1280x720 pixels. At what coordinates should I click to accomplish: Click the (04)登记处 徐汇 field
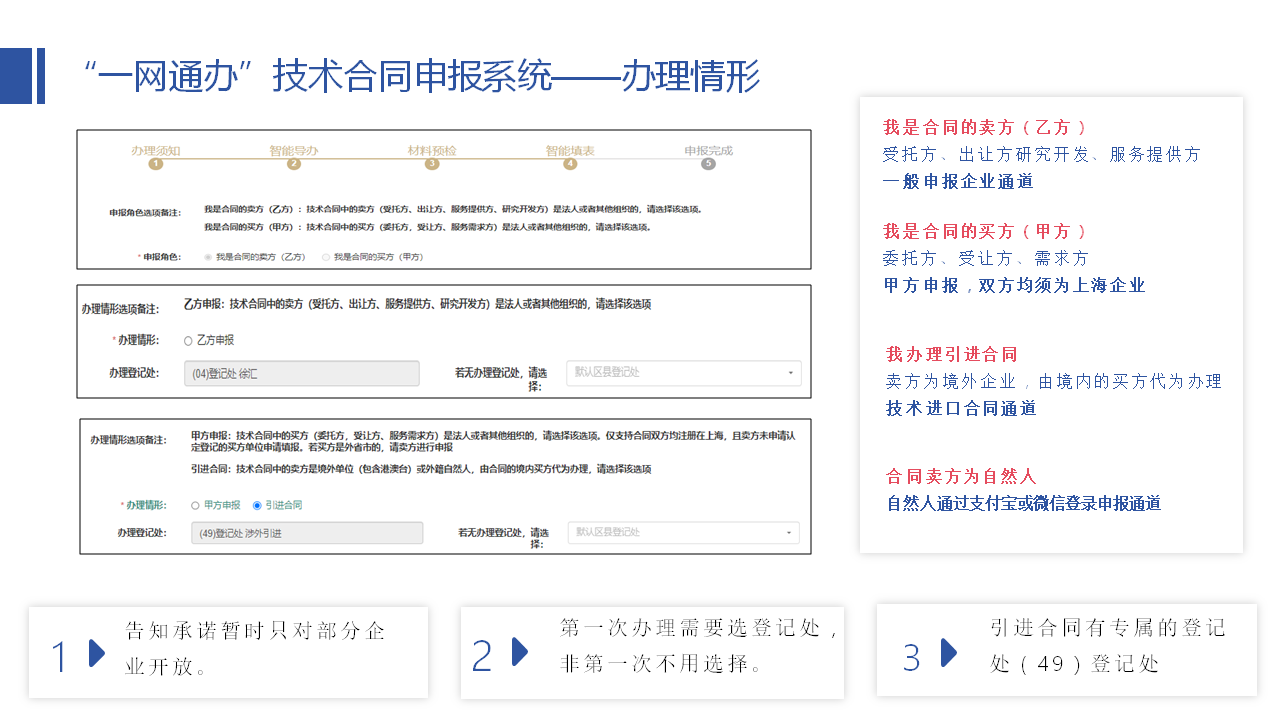(x=301, y=373)
